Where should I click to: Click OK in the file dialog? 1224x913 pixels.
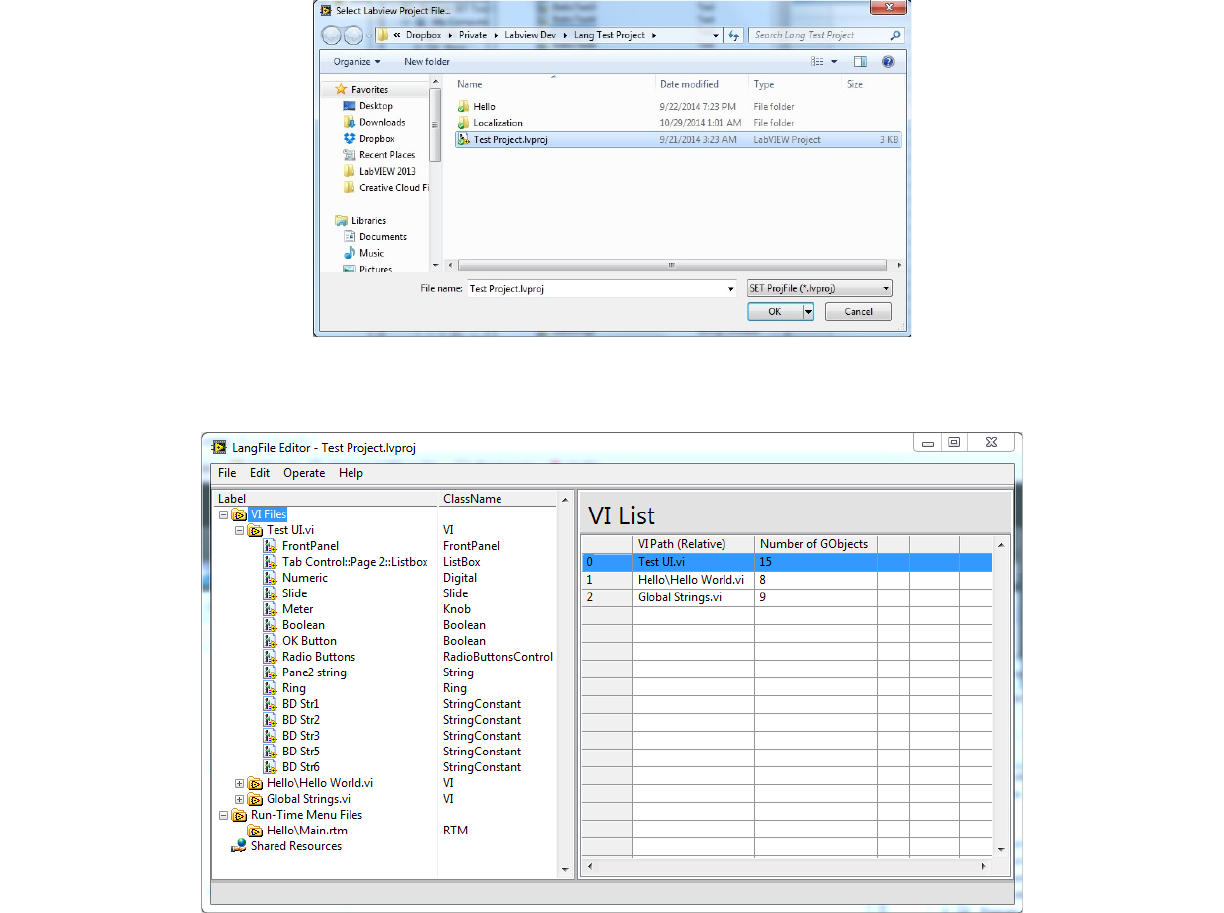774,312
